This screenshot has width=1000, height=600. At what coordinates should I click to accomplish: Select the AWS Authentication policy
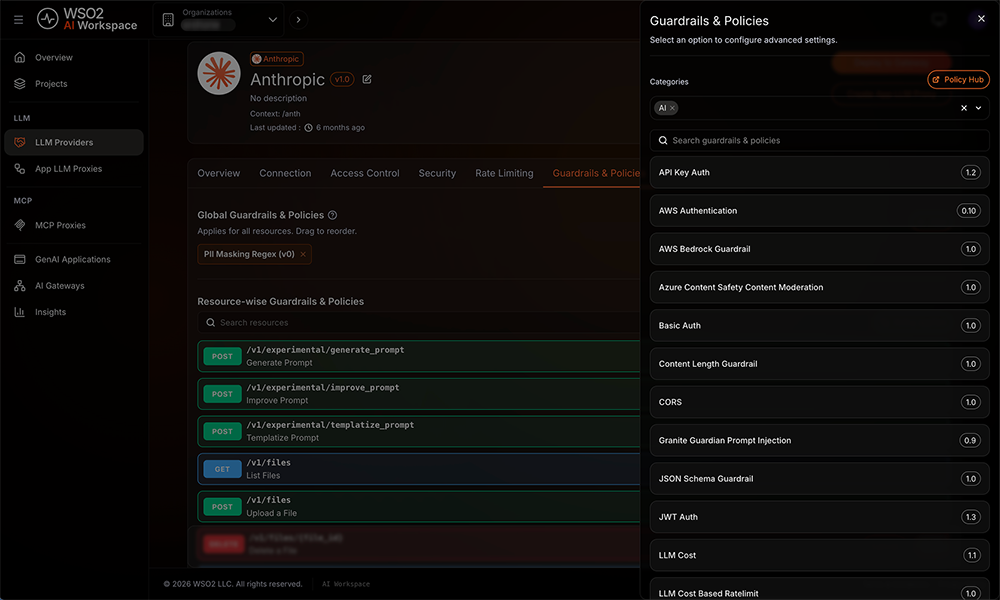click(820, 211)
